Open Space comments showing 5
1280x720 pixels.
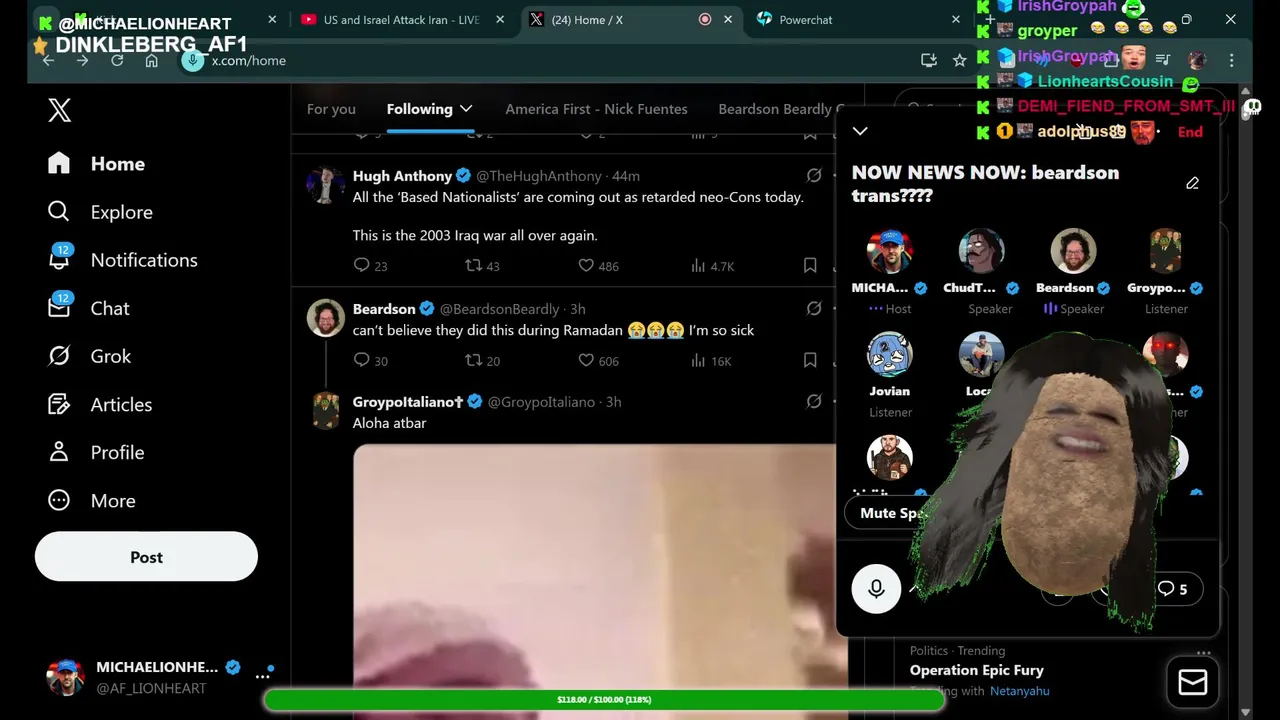coord(1173,589)
